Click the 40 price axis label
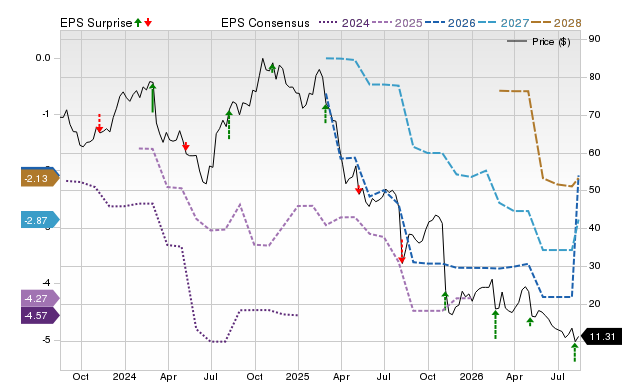 (594, 228)
